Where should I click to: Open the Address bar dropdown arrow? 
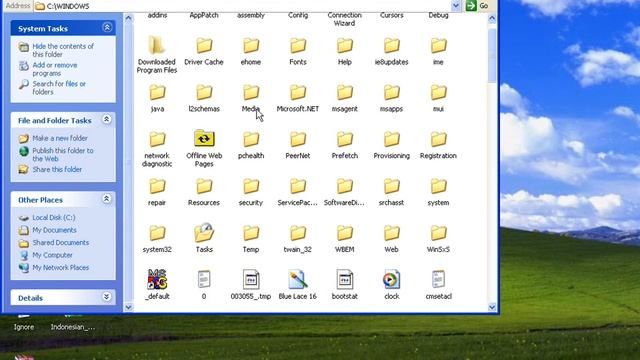coord(456,6)
